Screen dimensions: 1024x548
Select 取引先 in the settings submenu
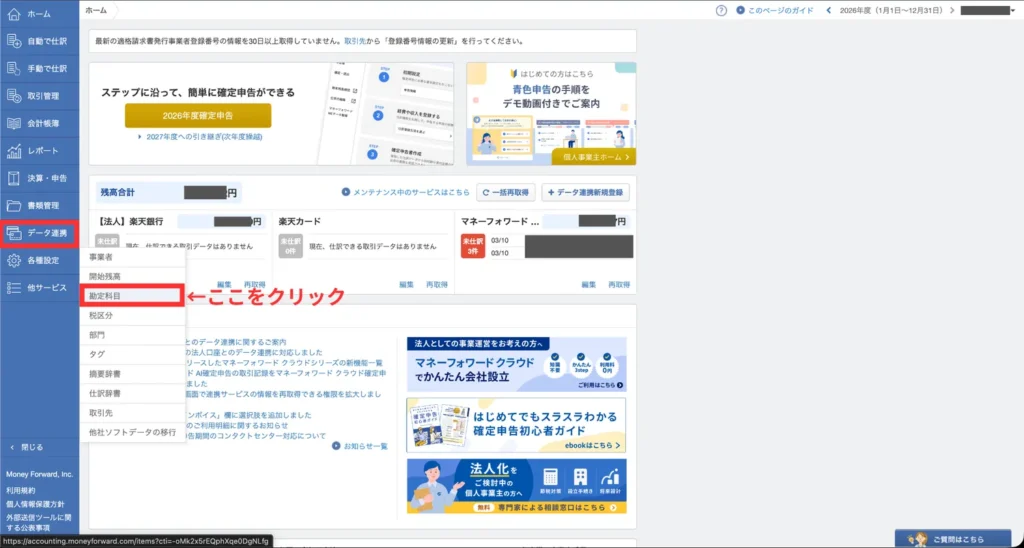click(133, 413)
